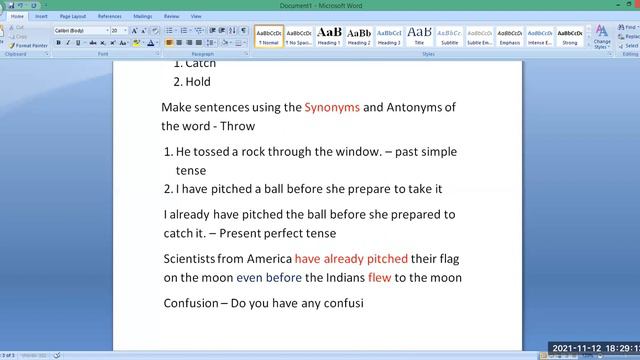Switch to the References tab
Screen dimensions: 640x360
pyautogui.click(x=109, y=16)
